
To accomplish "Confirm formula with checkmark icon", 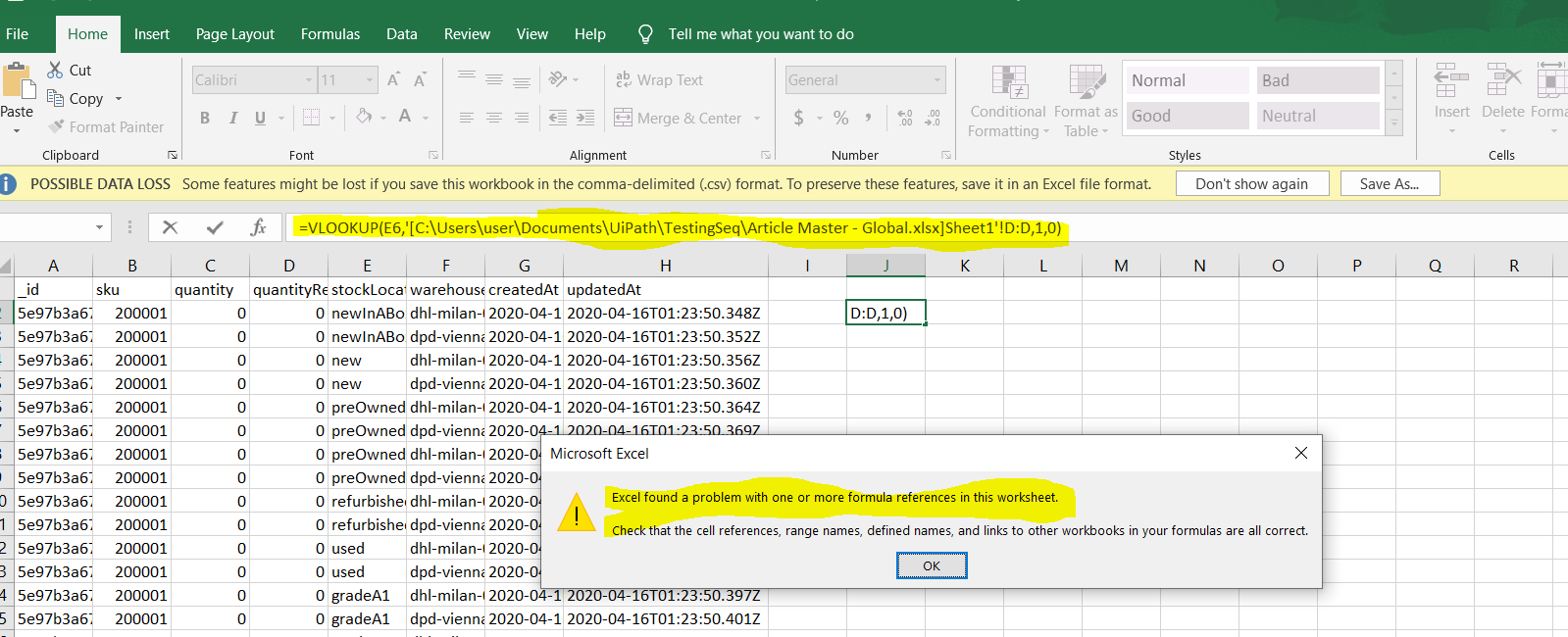I will pyautogui.click(x=215, y=227).
